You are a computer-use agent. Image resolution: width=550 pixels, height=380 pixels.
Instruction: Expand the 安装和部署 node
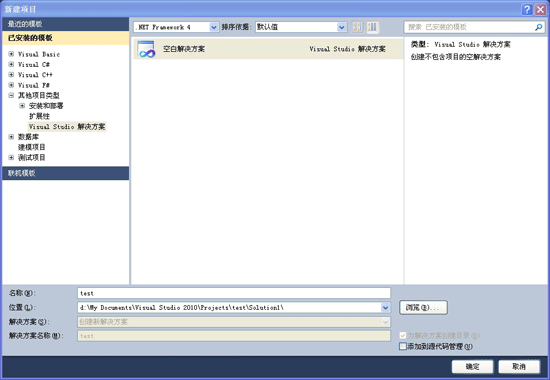click(x=22, y=106)
